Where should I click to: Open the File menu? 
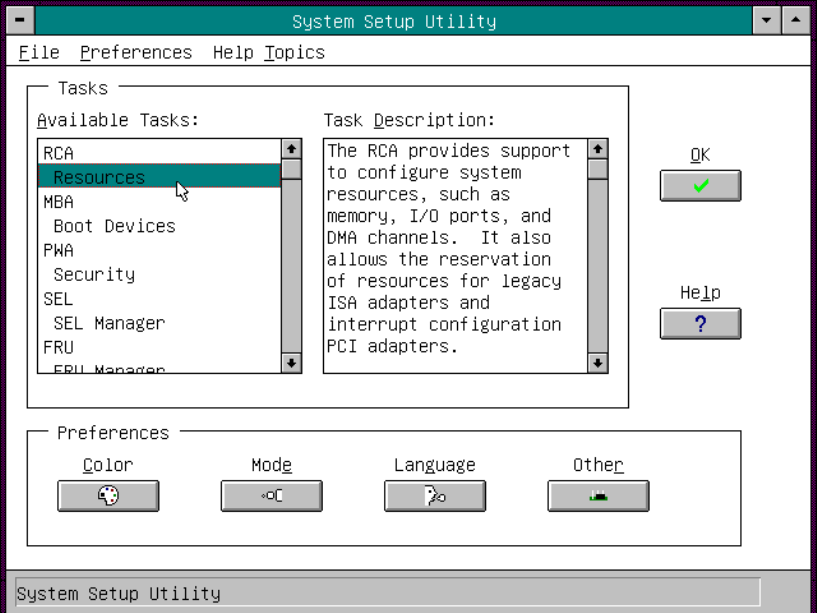(x=39, y=53)
